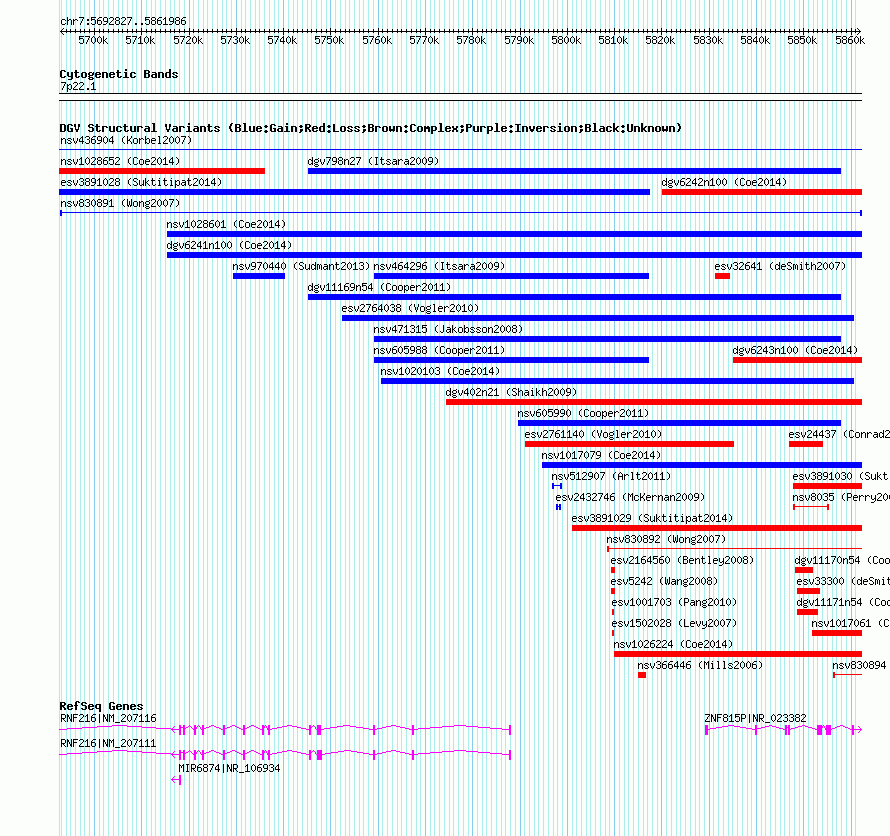Screen dimensions: 890x836
Task: Select esv2761140 (Vogler2010) variant label
Action: click(593, 434)
